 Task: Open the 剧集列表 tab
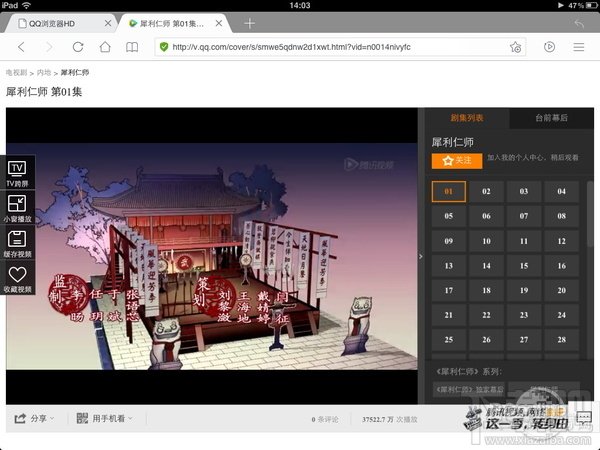point(467,118)
